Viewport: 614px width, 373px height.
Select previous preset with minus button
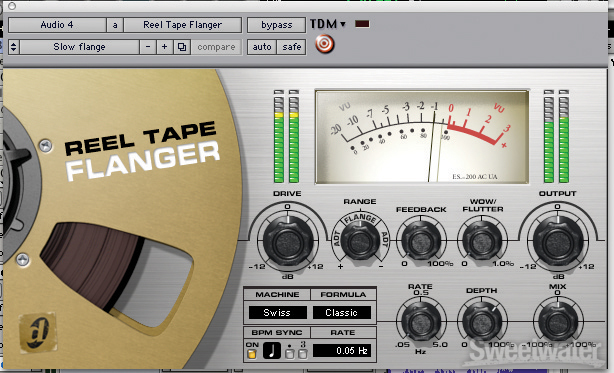(x=148, y=47)
